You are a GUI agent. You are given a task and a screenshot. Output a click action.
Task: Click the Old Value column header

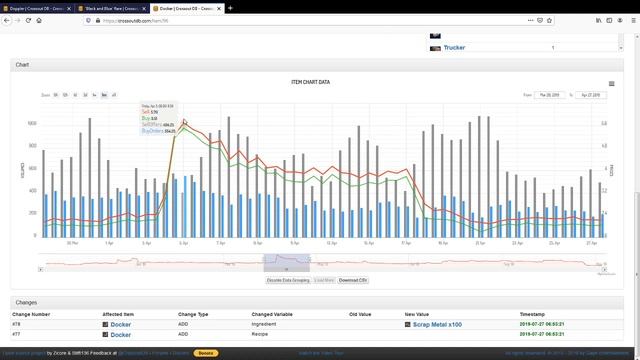360,314
